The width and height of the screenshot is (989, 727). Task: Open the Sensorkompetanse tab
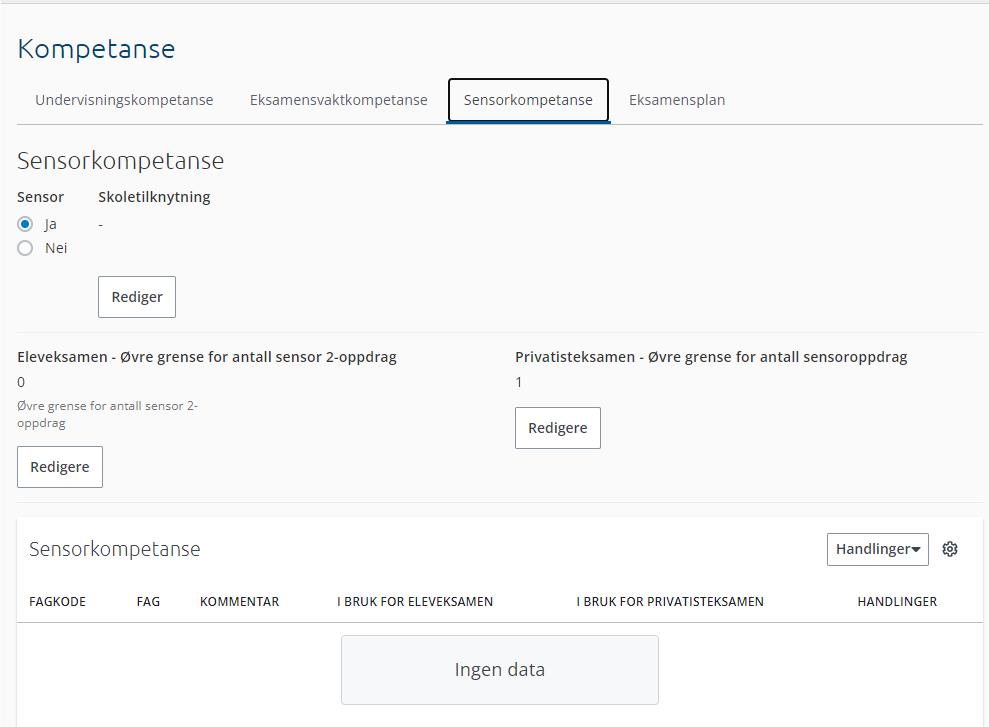click(x=528, y=100)
